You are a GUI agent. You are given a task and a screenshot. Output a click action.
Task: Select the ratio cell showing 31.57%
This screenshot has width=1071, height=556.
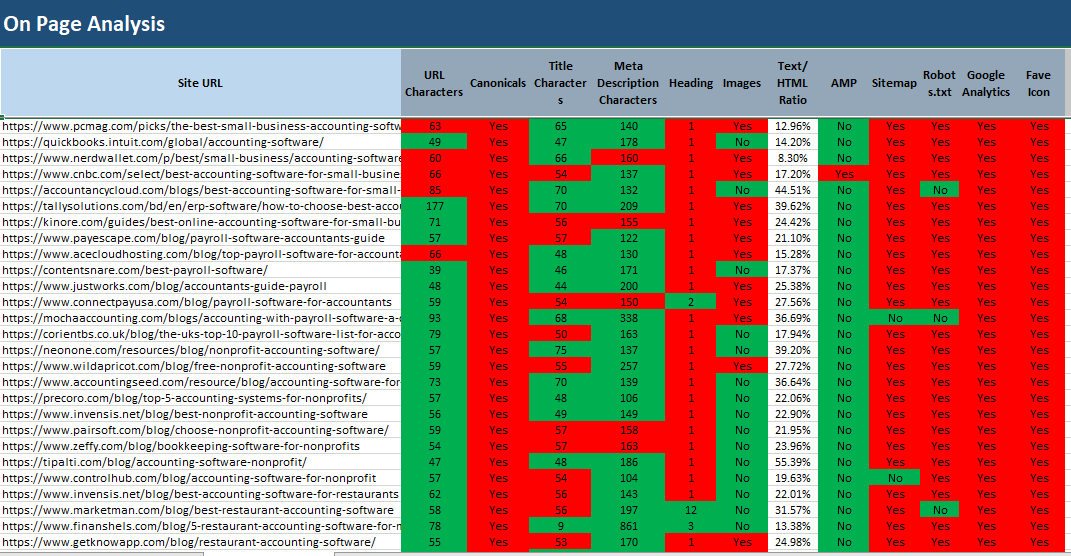(x=793, y=510)
